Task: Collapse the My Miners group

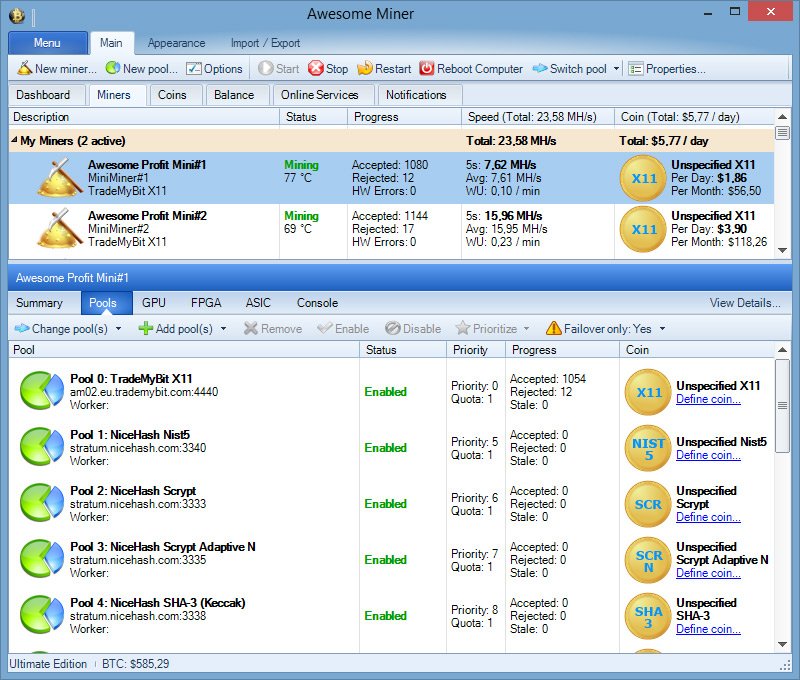Action: [x=14, y=140]
